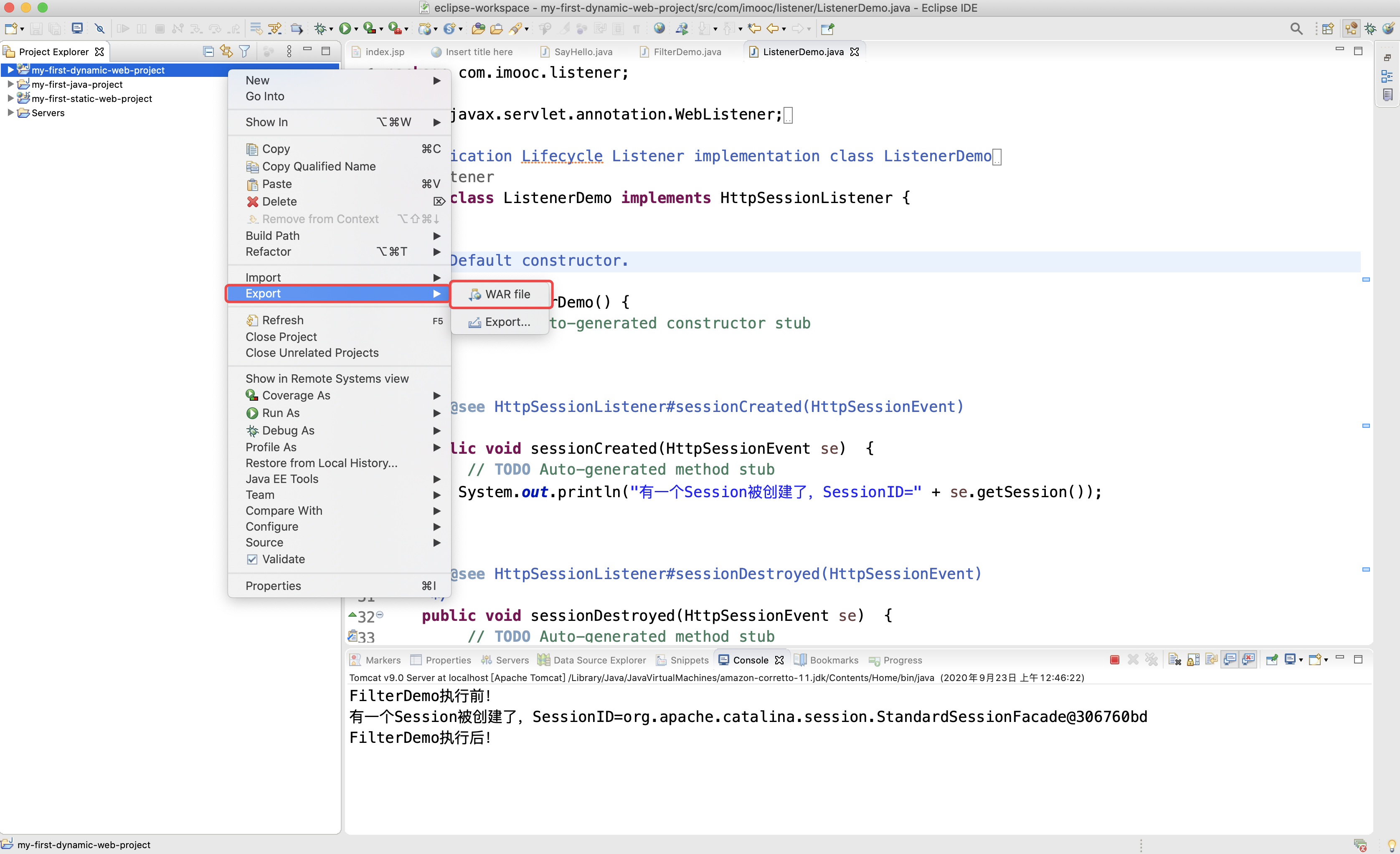Open dropdown beside Display Selected Console
The width and height of the screenshot is (1400, 854).
click(x=1301, y=660)
